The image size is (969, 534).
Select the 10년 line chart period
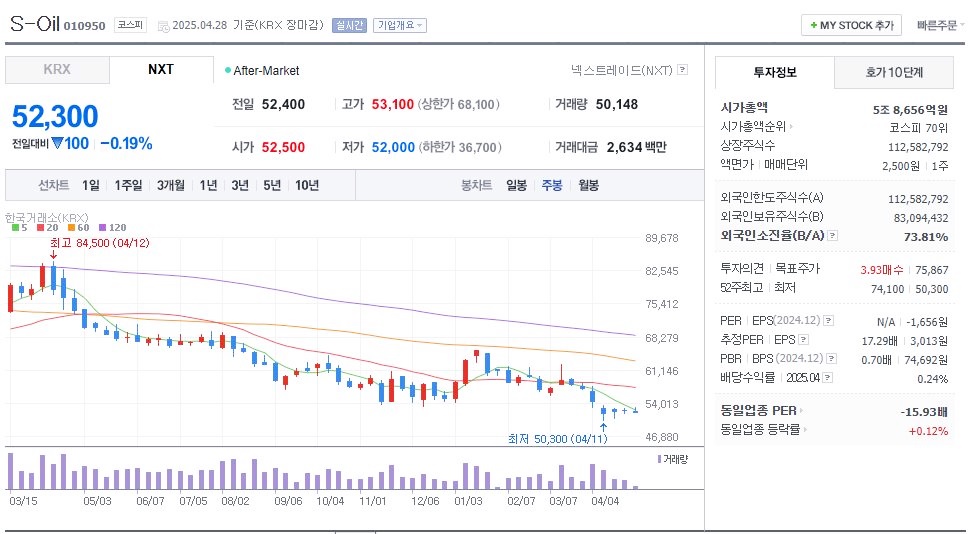click(x=307, y=185)
